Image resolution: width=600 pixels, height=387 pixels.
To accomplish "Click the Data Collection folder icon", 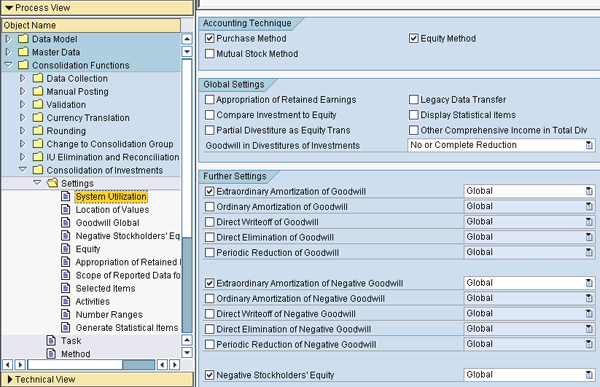I will (x=38, y=78).
